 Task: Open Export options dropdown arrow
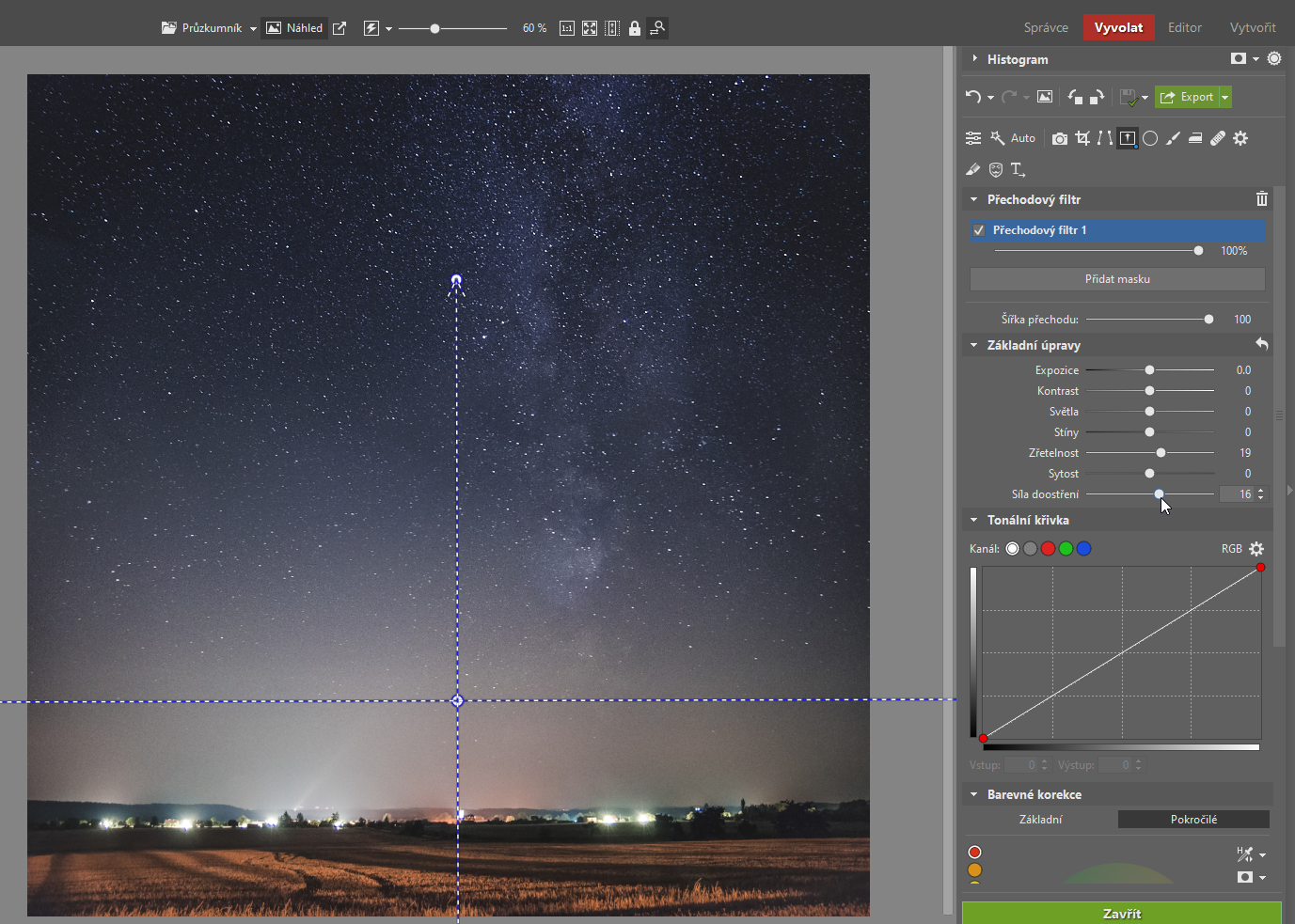(x=1225, y=97)
